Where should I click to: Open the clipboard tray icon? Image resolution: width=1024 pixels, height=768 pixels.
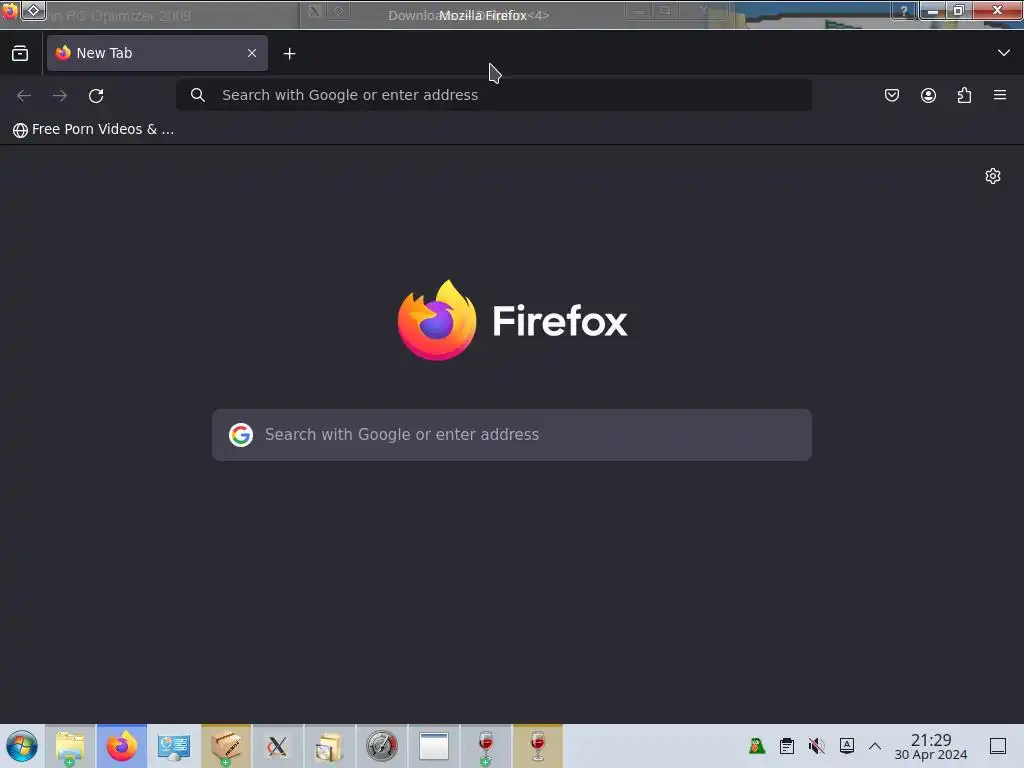pyautogui.click(x=787, y=746)
